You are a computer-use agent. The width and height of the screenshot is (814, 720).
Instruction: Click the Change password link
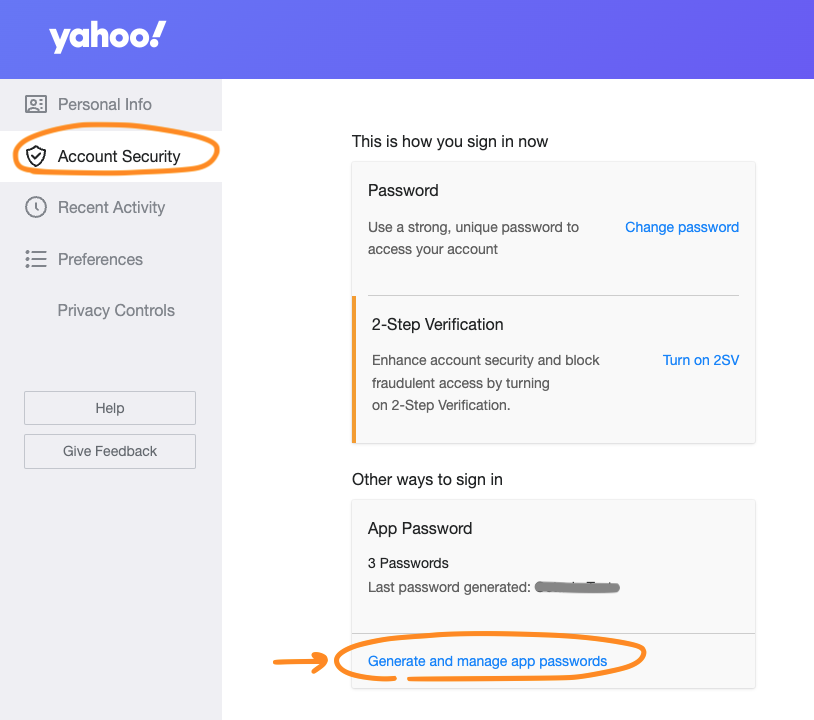pyautogui.click(x=682, y=227)
